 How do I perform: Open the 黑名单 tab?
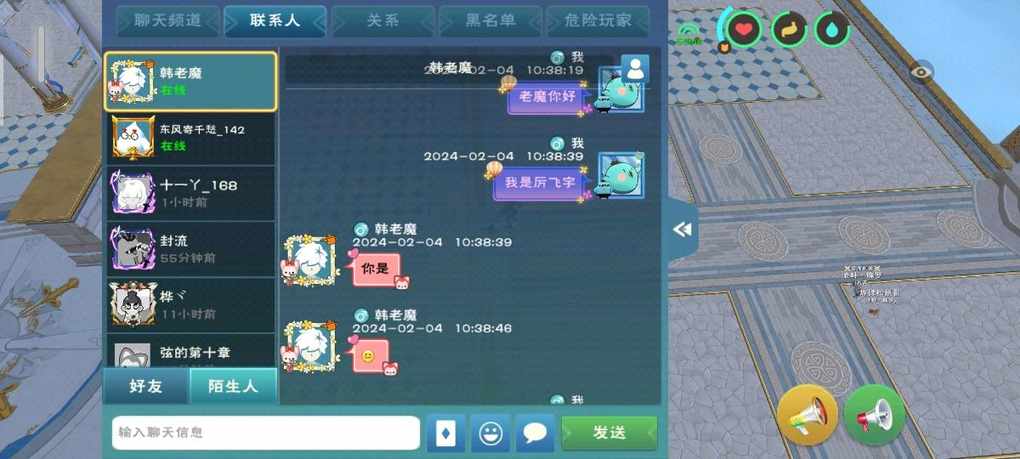click(490, 21)
